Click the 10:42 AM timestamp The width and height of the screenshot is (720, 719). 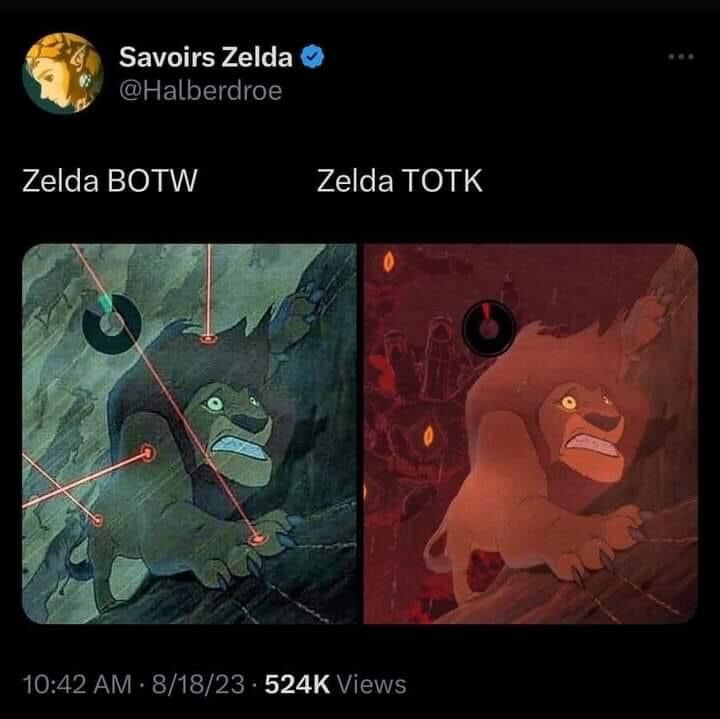click(x=77, y=684)
